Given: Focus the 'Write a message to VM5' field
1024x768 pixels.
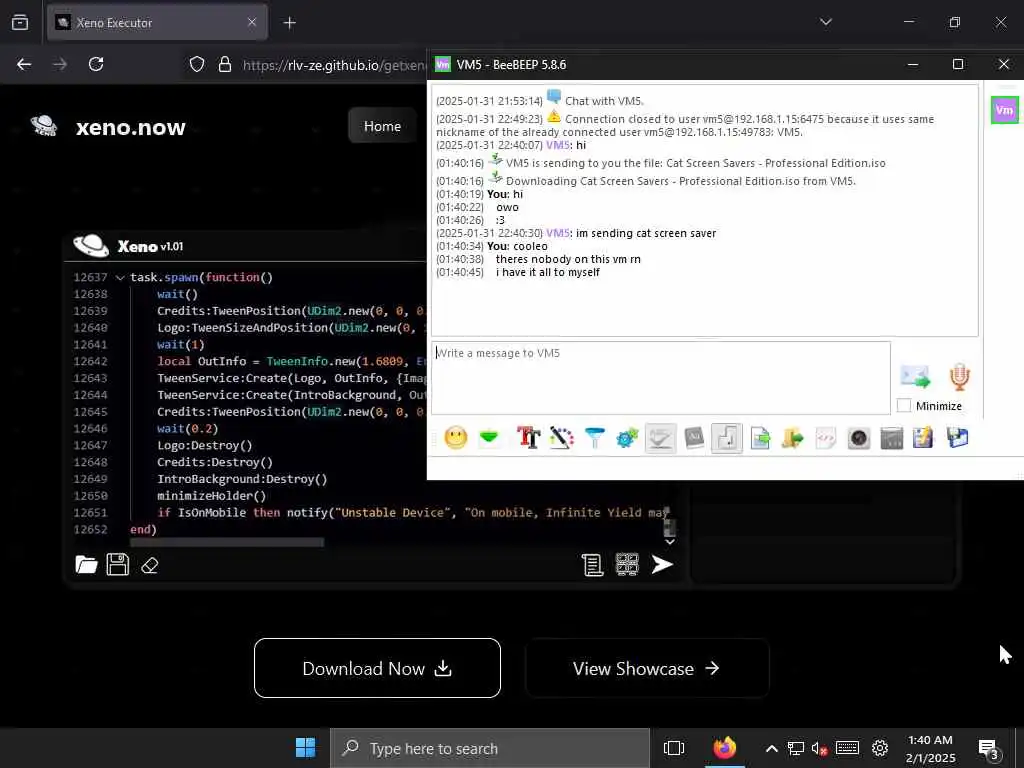Looking at the screenshot, I should 660,377.
